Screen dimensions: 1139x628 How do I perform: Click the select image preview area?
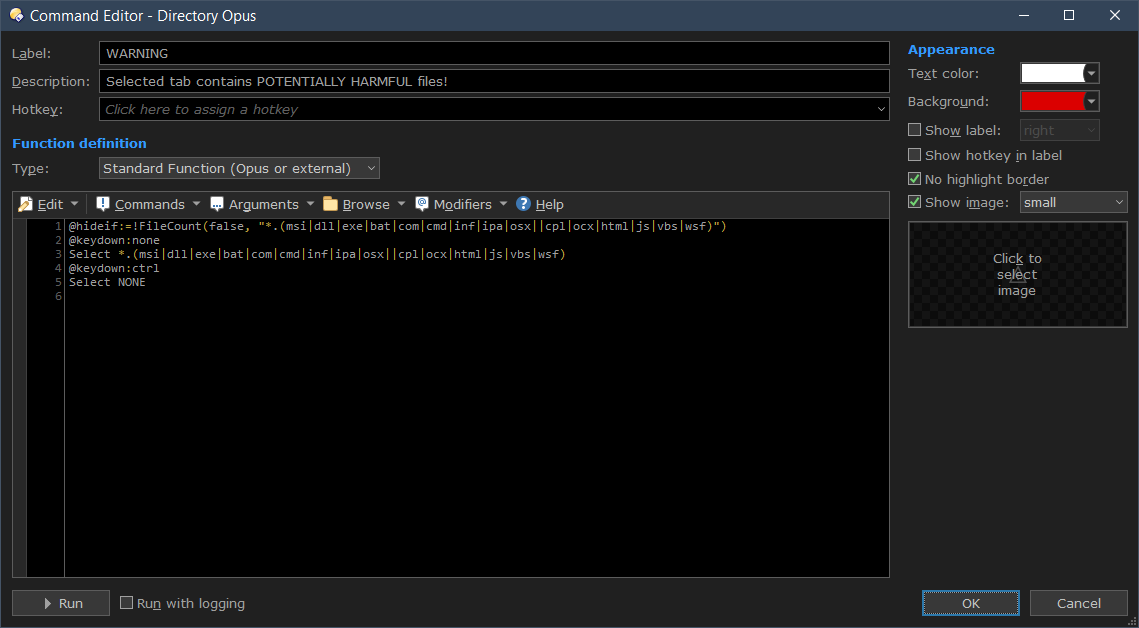pyautogui.click(x=1017, y=275)
